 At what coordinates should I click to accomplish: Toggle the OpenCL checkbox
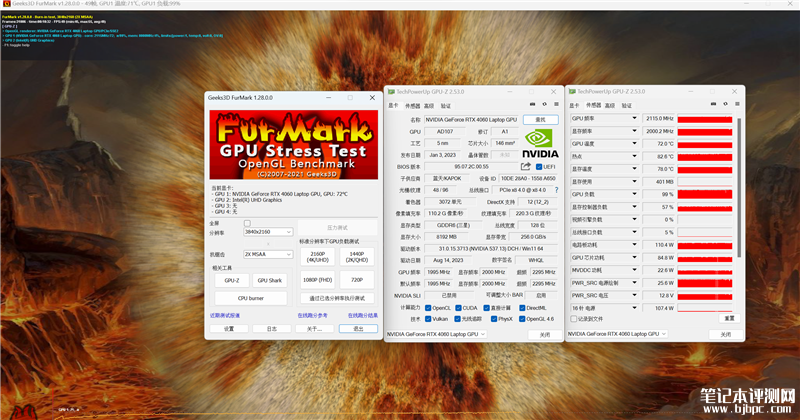tap(428, 308)
